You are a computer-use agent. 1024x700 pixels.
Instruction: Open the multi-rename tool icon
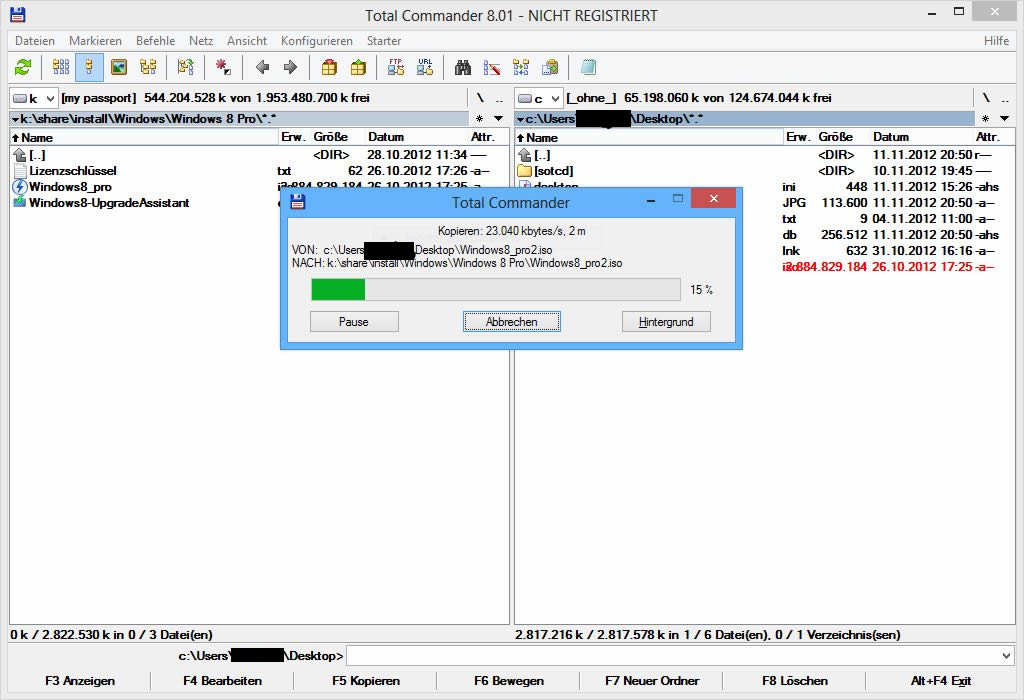pos(492,67)
